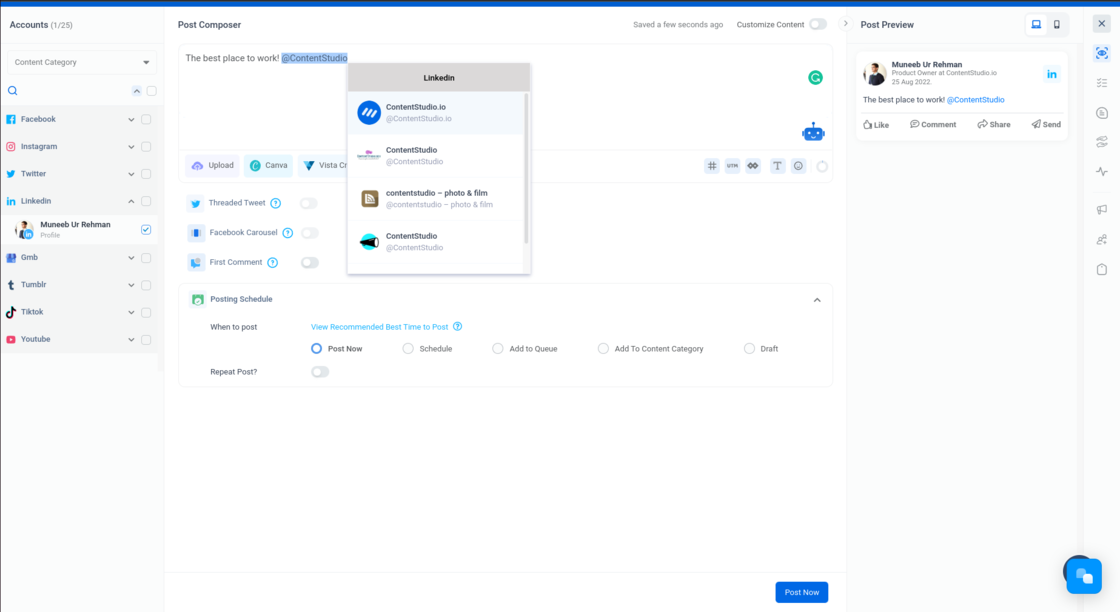Viewport: 1120px width, 612px height.
Task: Expand the Facebook accounts group
Action: 131,119
